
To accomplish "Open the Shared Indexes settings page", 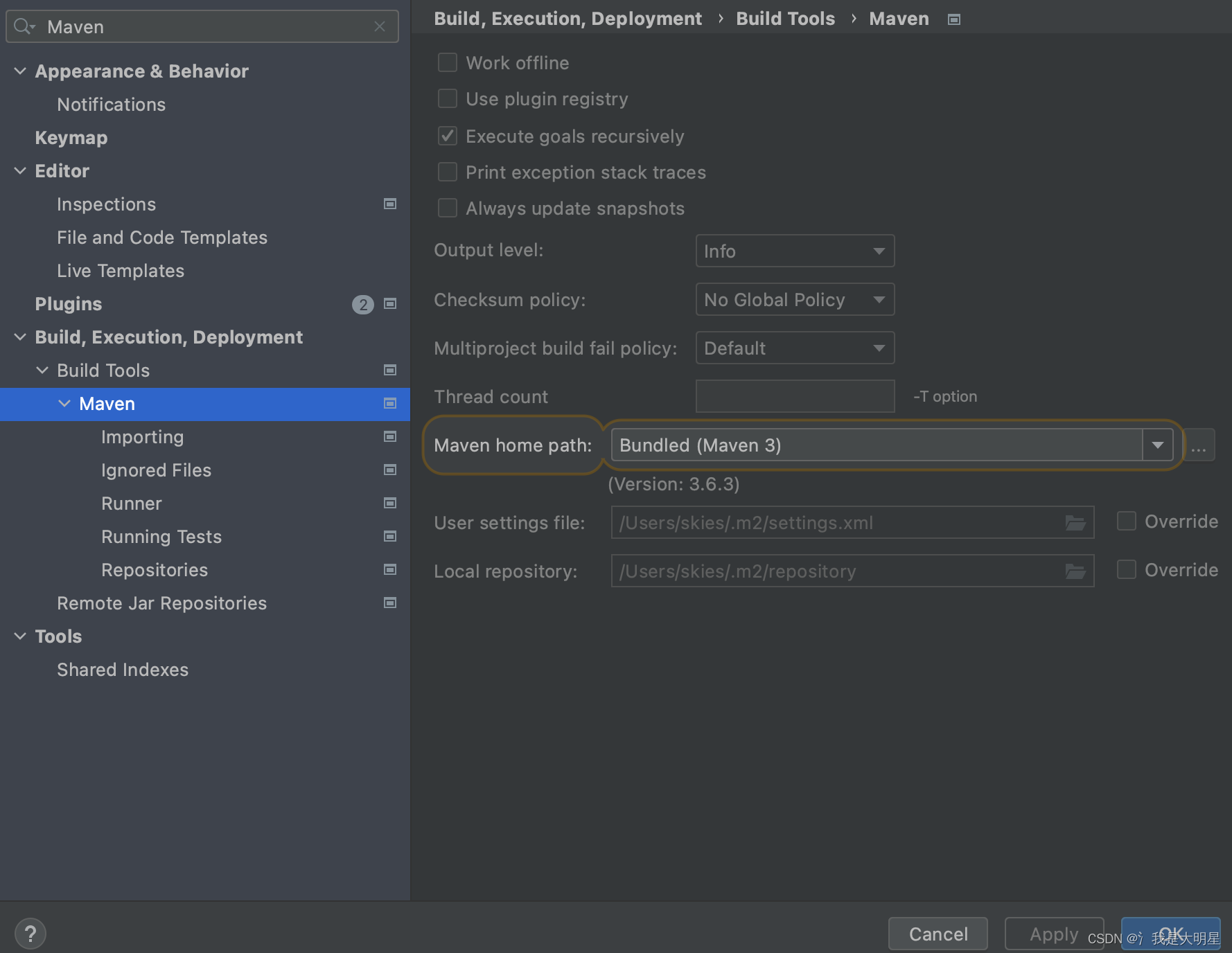I will [123, 670].
